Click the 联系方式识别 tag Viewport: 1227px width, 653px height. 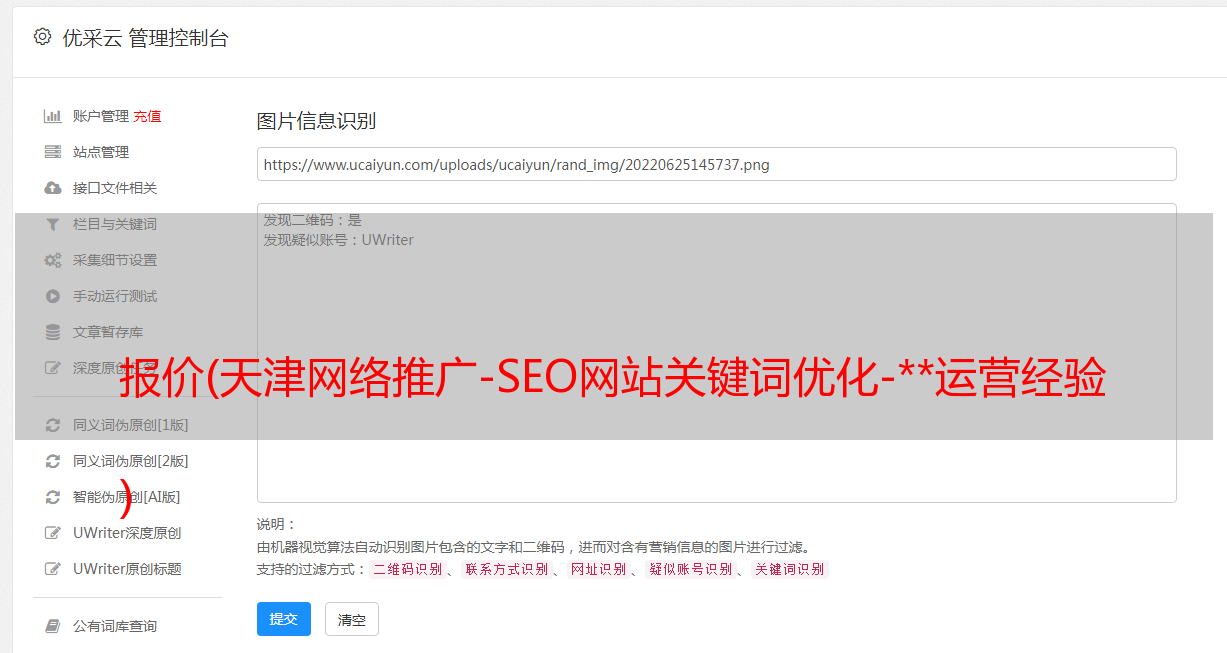(506, 569)
